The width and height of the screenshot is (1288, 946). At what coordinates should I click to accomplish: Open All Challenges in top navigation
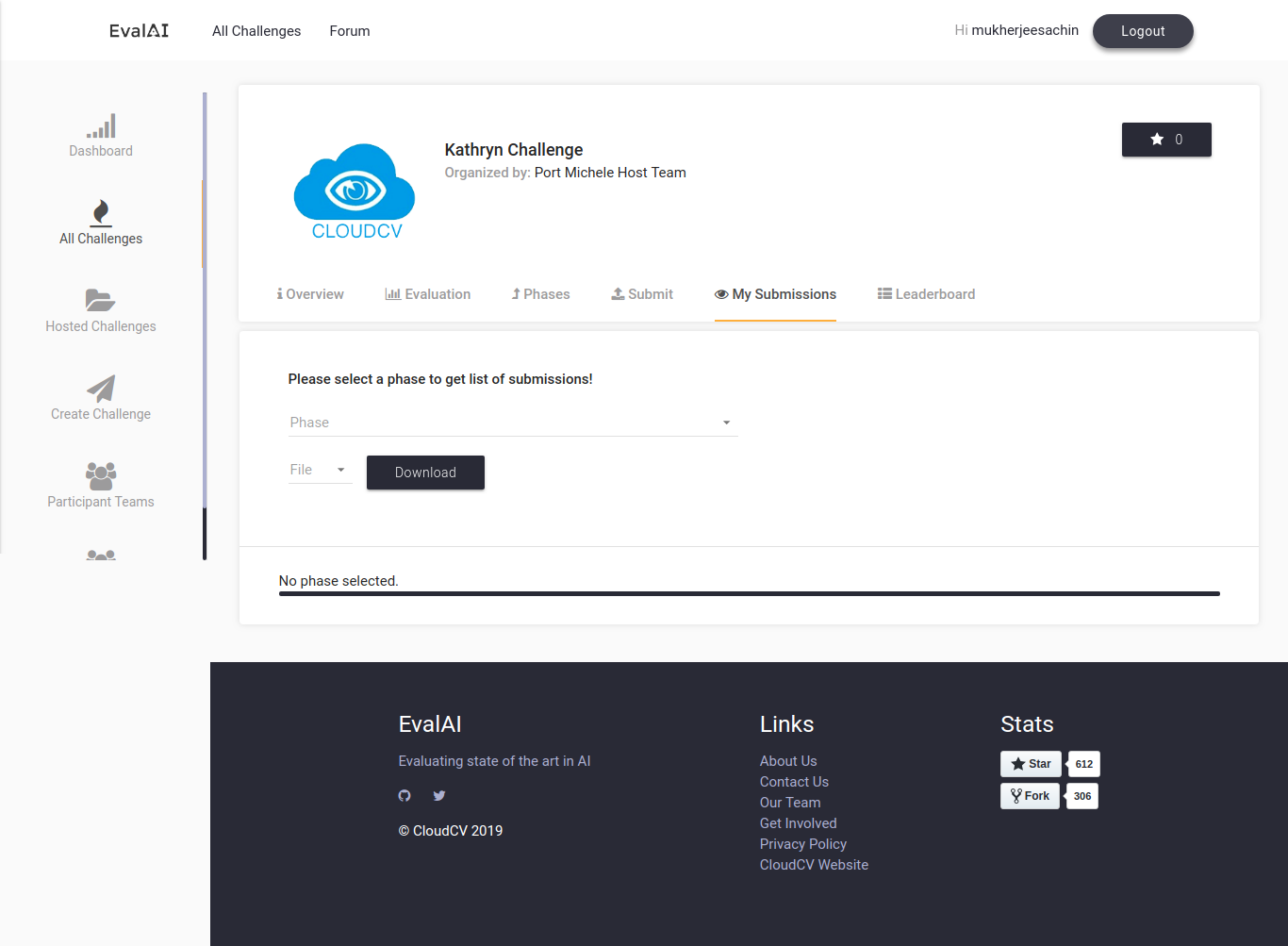256,31
